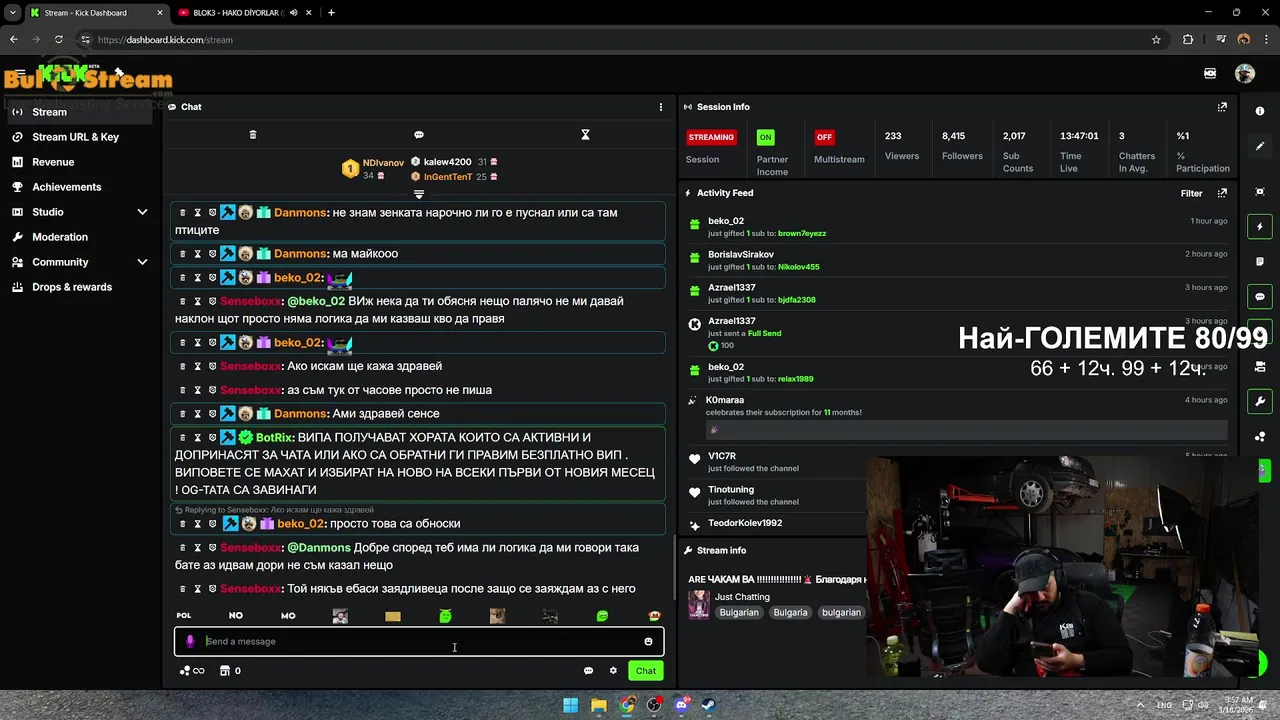Select the NO quick emote

tap(236, 616)
